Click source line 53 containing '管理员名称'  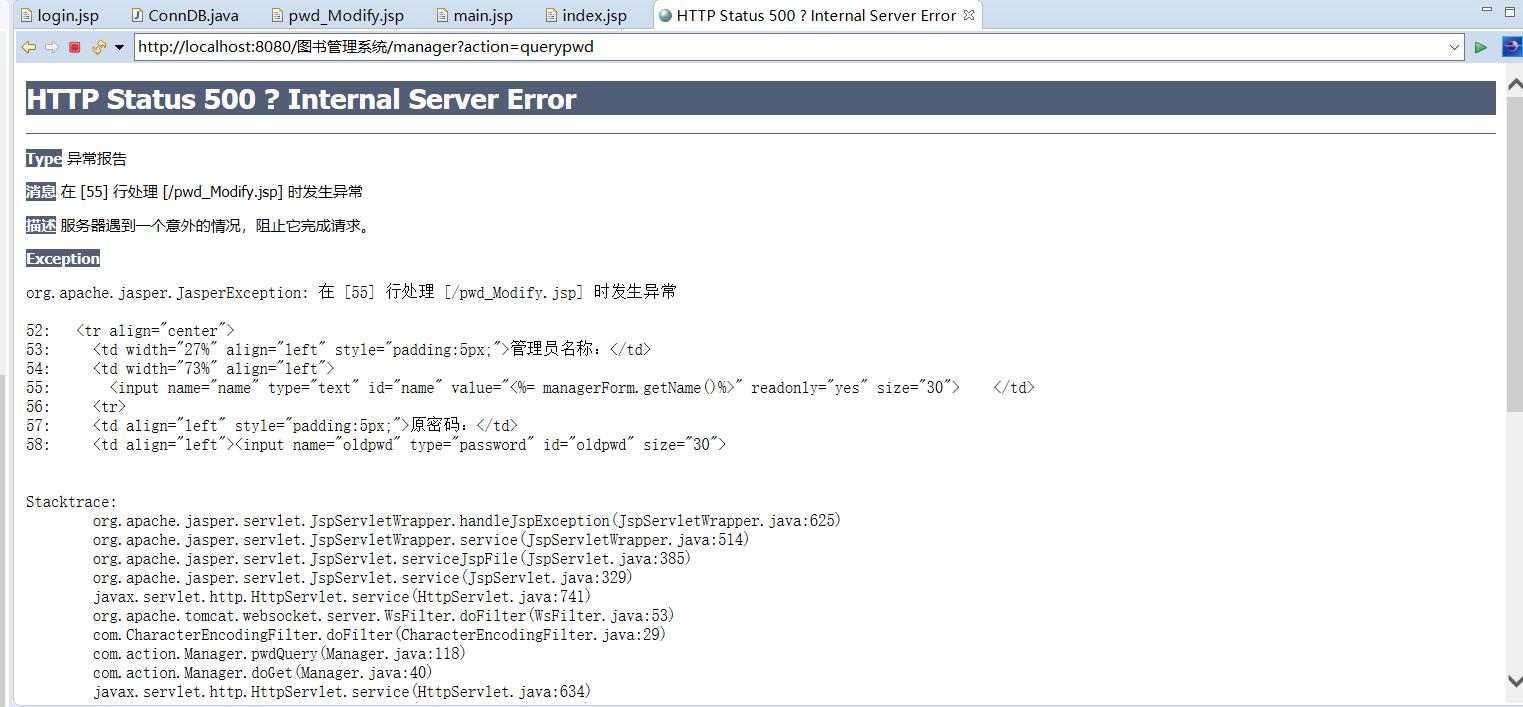(338, 349)
